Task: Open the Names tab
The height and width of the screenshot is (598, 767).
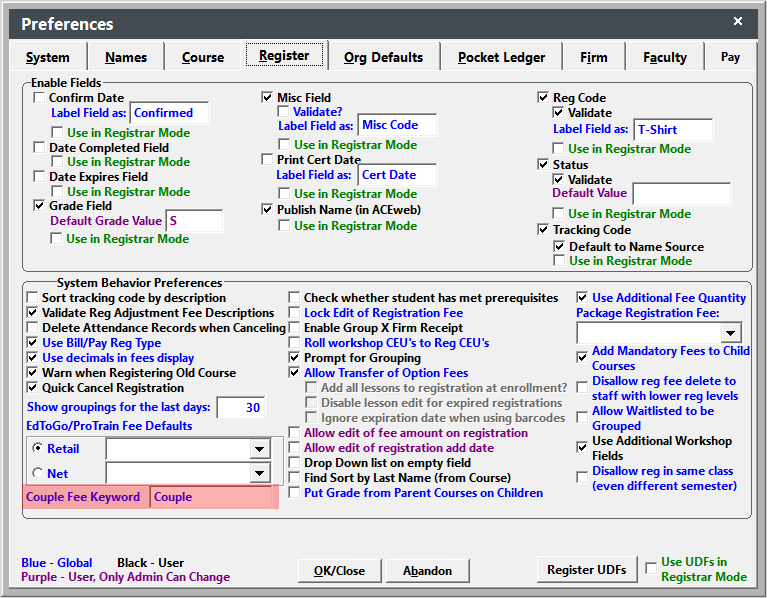Action: click(126, 57)
